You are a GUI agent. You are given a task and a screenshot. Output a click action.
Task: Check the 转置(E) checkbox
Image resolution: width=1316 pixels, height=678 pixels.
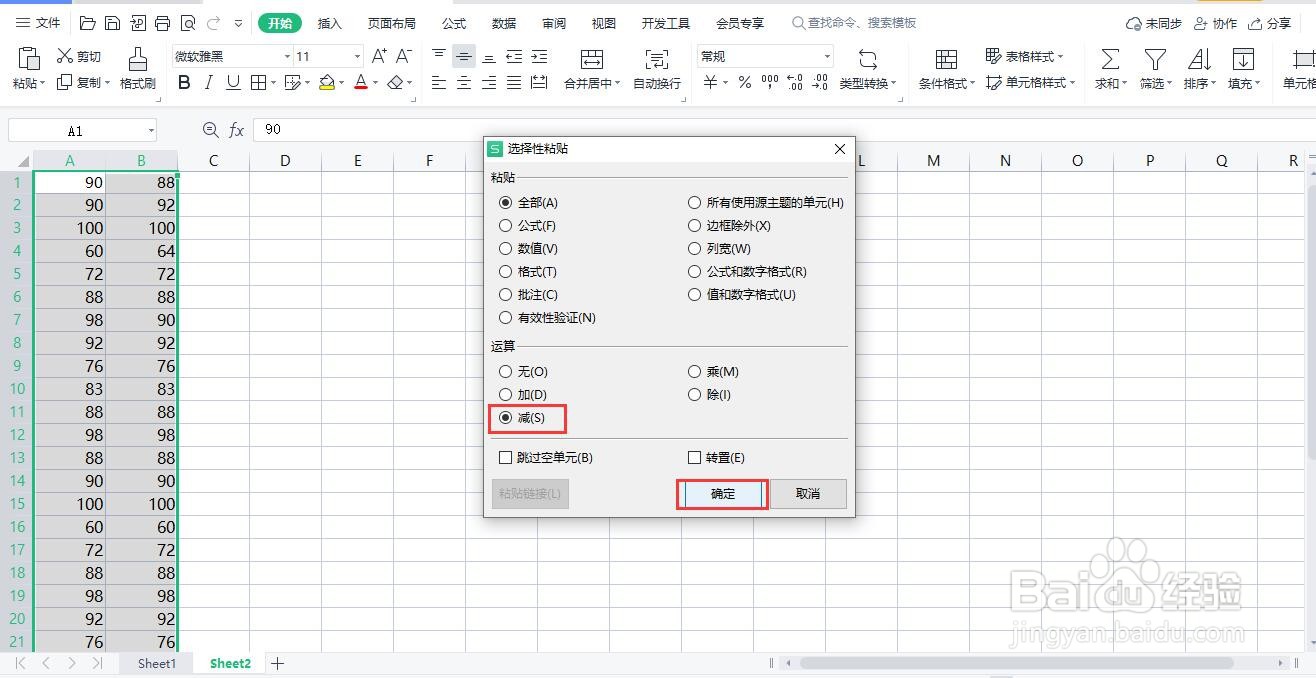click(x=694, y=457)
